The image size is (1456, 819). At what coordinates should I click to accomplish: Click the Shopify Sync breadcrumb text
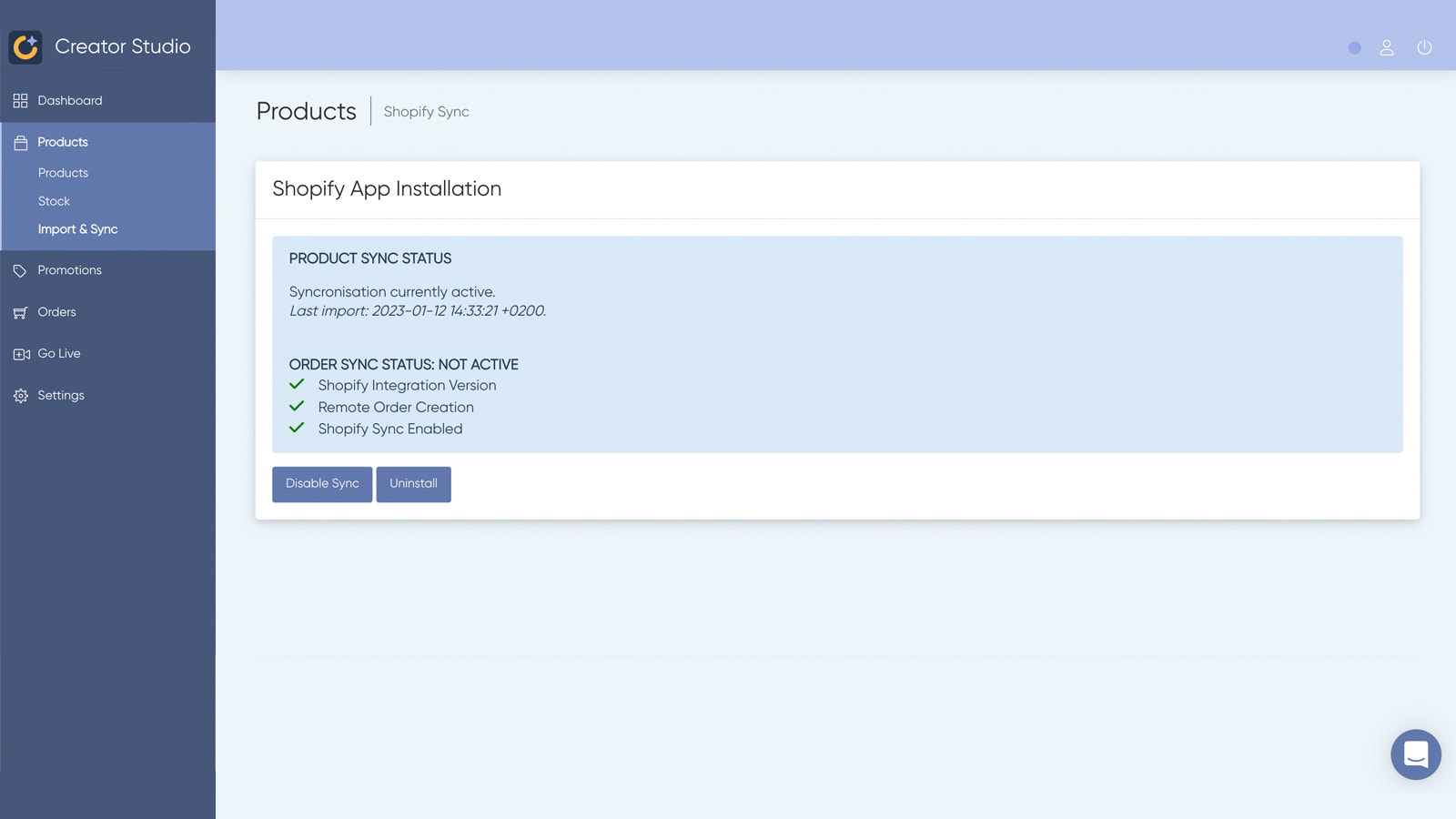pos(426,112)
